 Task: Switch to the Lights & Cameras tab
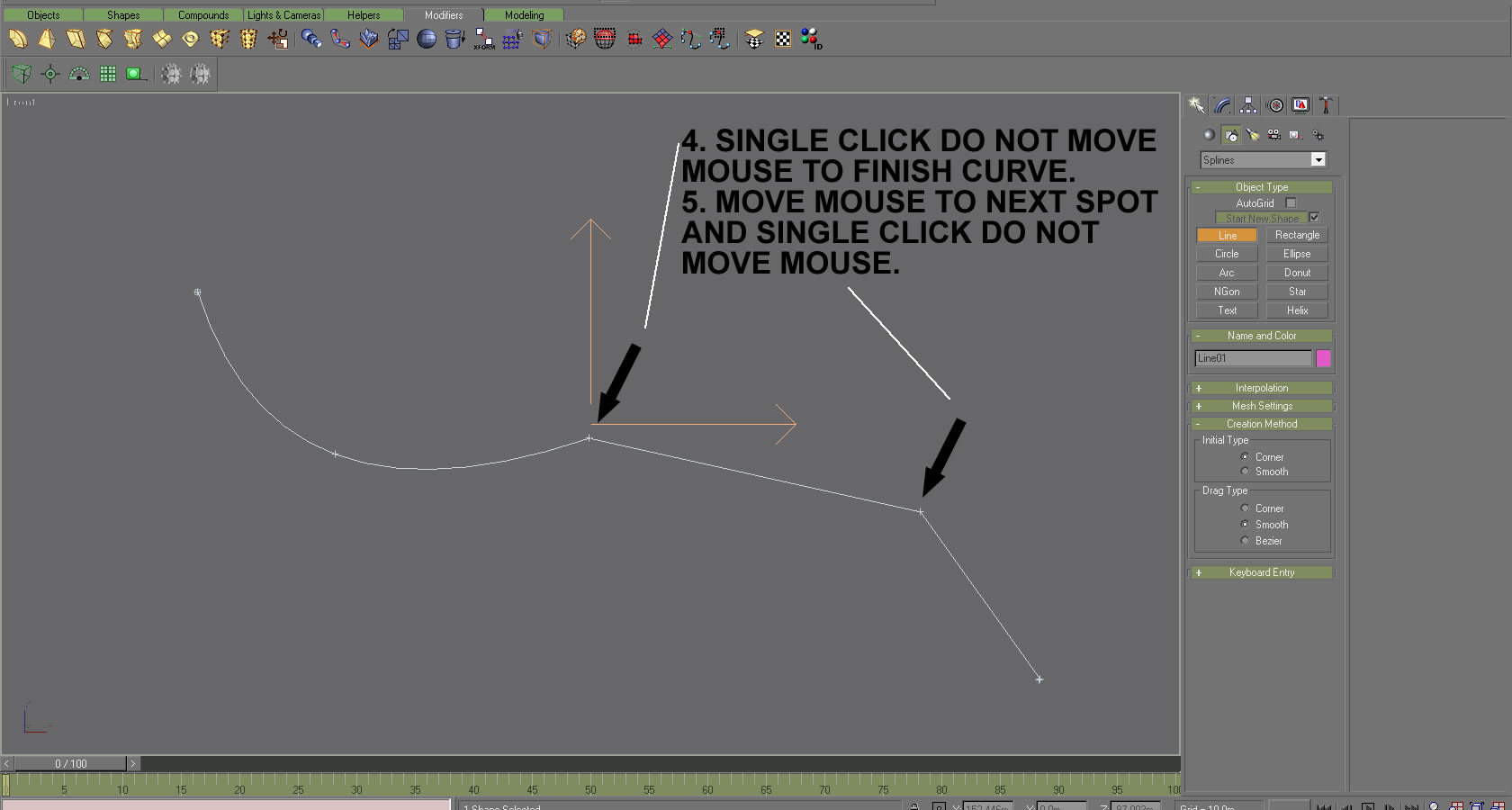tap(283, 15)
